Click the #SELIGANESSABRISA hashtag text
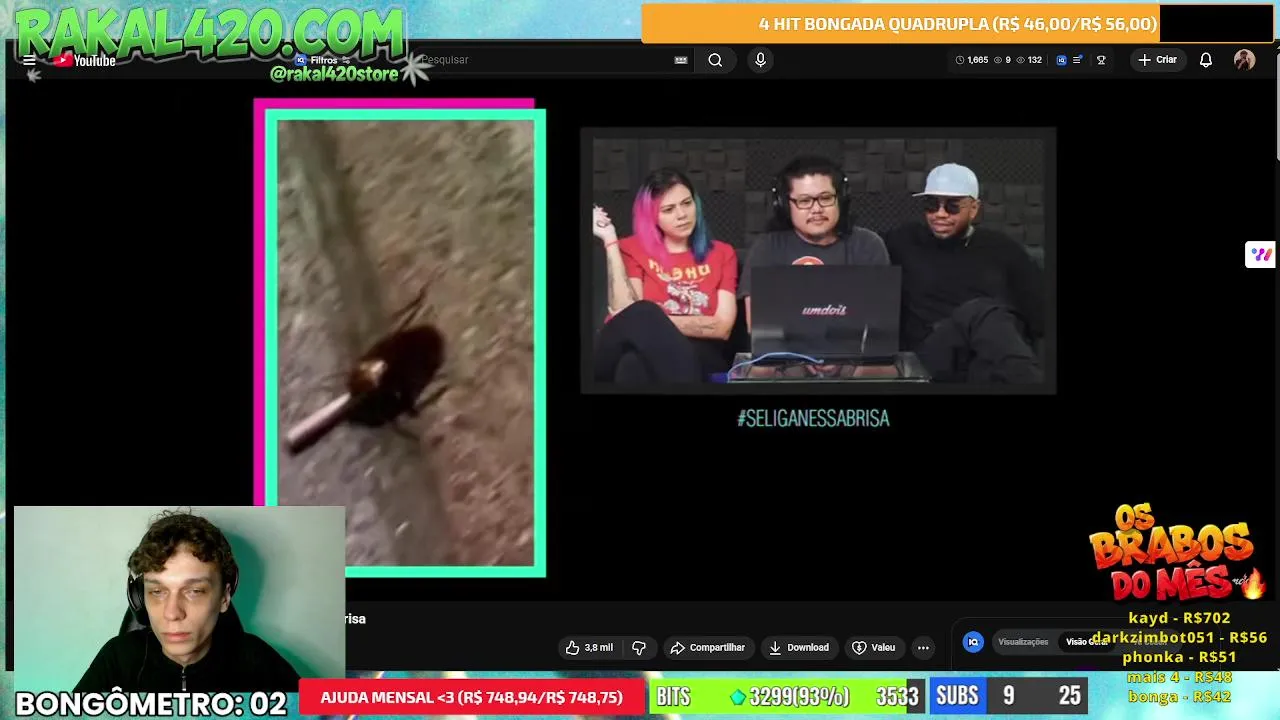The image size is (1280, 720). pyautogui.click(x=813, y=419)
